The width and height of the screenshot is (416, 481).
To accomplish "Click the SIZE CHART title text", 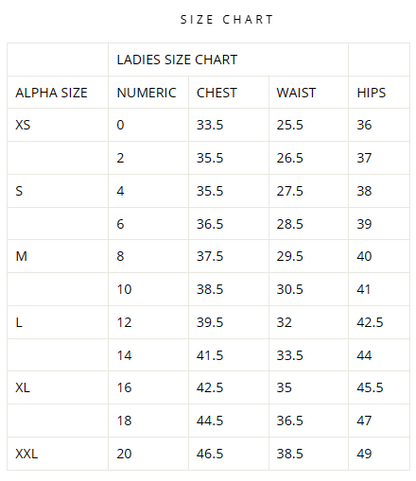I will [x=227, y=20].
